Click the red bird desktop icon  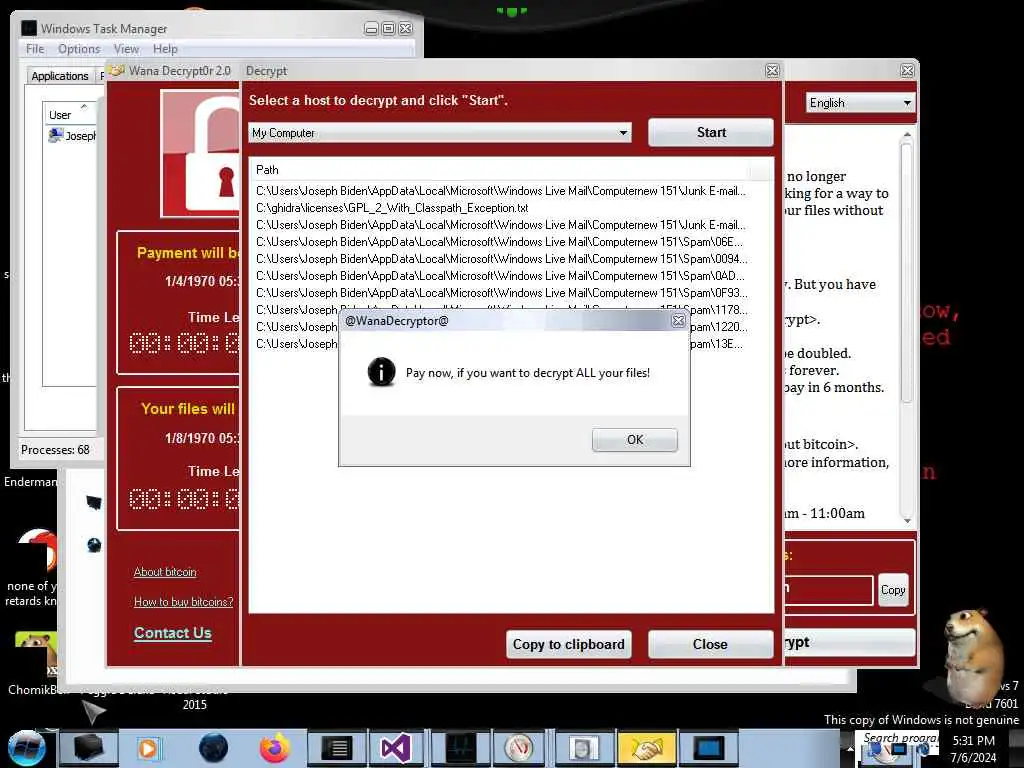point(38,551)
